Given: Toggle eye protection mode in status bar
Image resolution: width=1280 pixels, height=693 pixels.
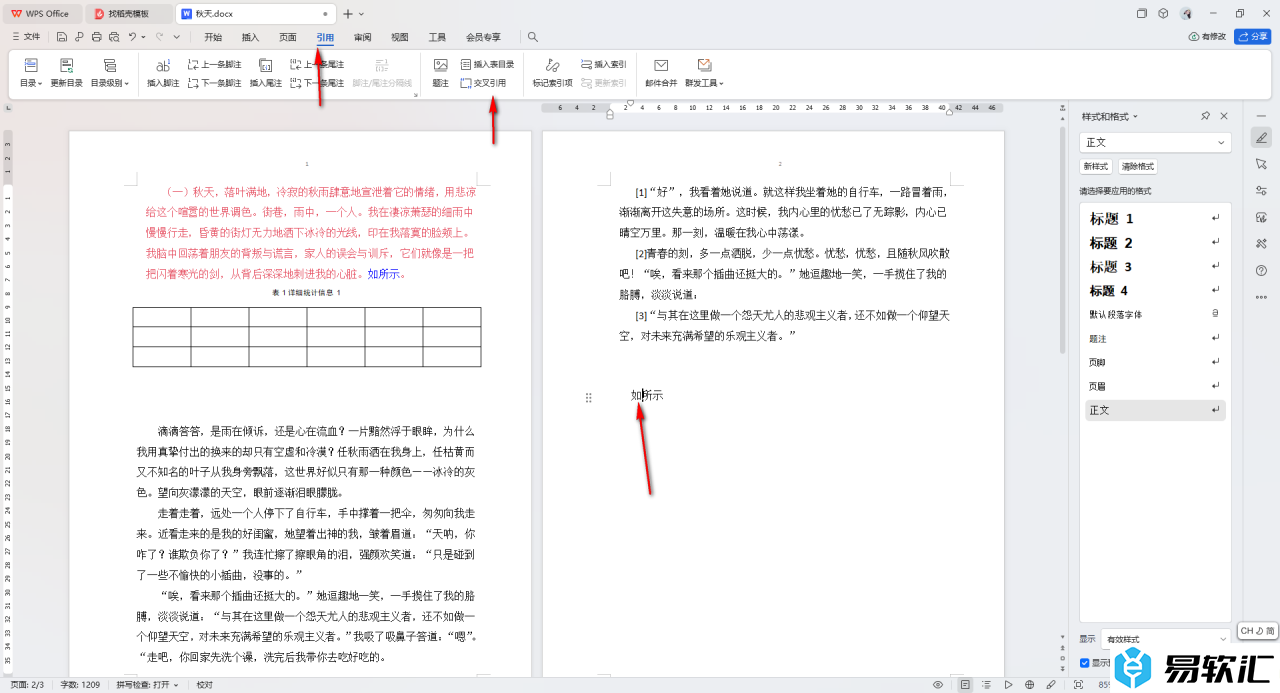Looking at the screenshot, I should tap(938, 685).
